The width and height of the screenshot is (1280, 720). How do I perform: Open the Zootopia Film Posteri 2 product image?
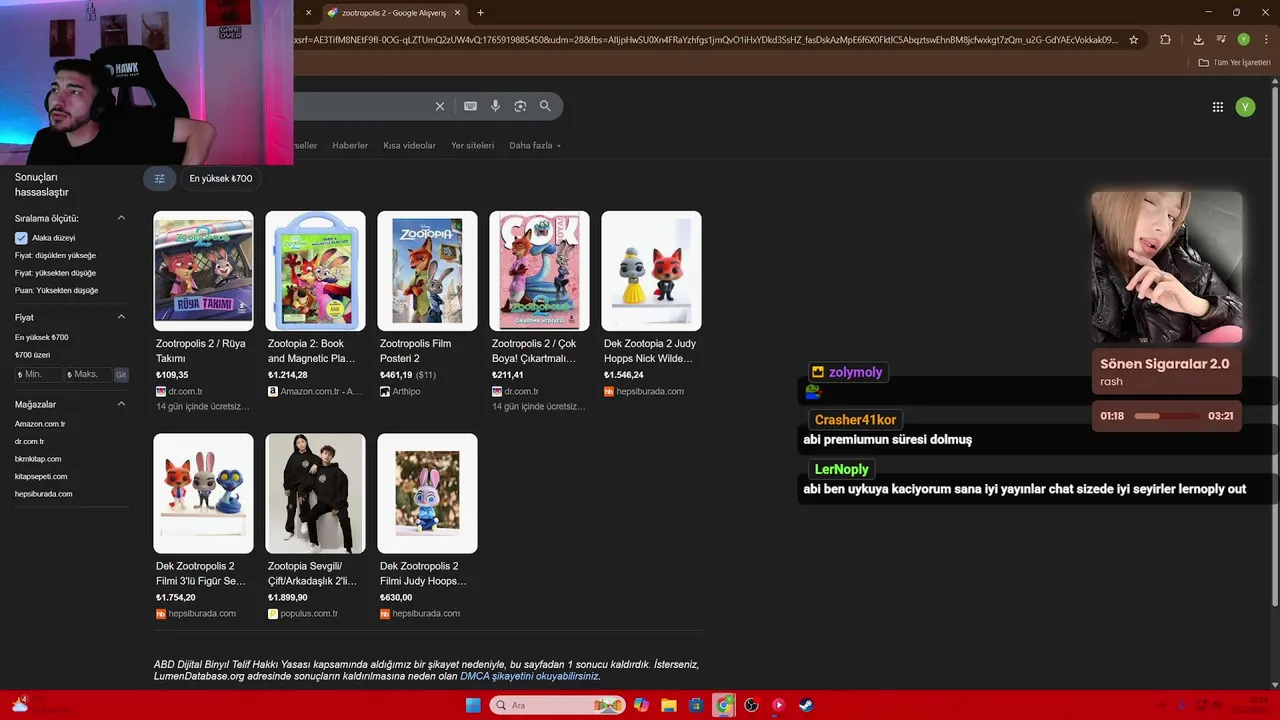[x=427, y=271]
